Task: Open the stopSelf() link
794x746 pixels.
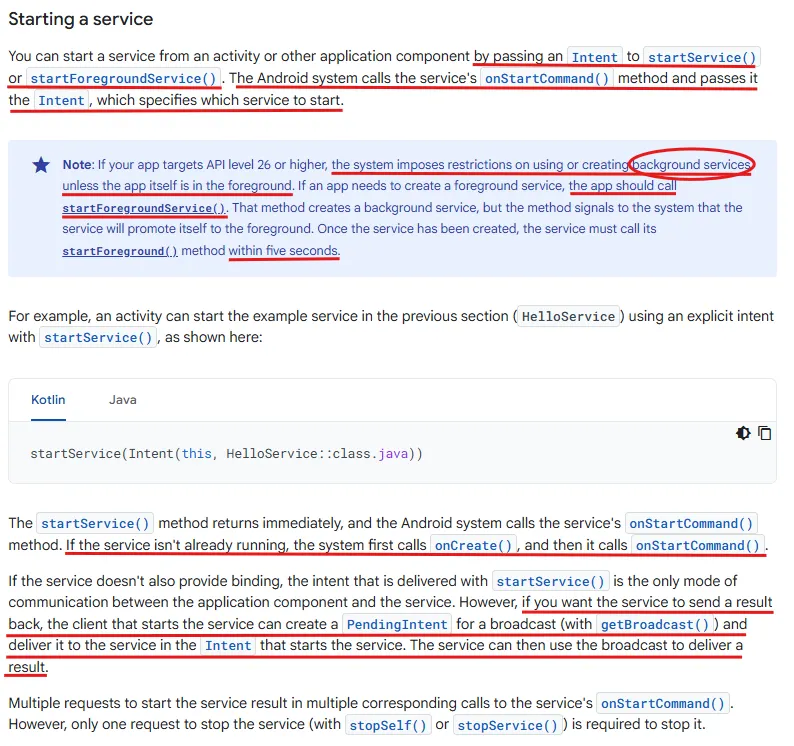Action: point(388,725)
